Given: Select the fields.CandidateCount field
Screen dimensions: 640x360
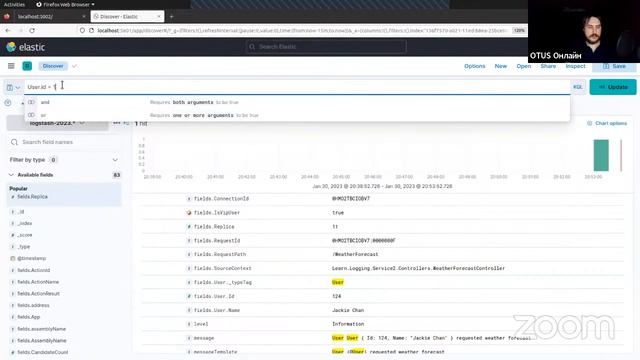Looking at the screenshot, I should click(42, 352).
